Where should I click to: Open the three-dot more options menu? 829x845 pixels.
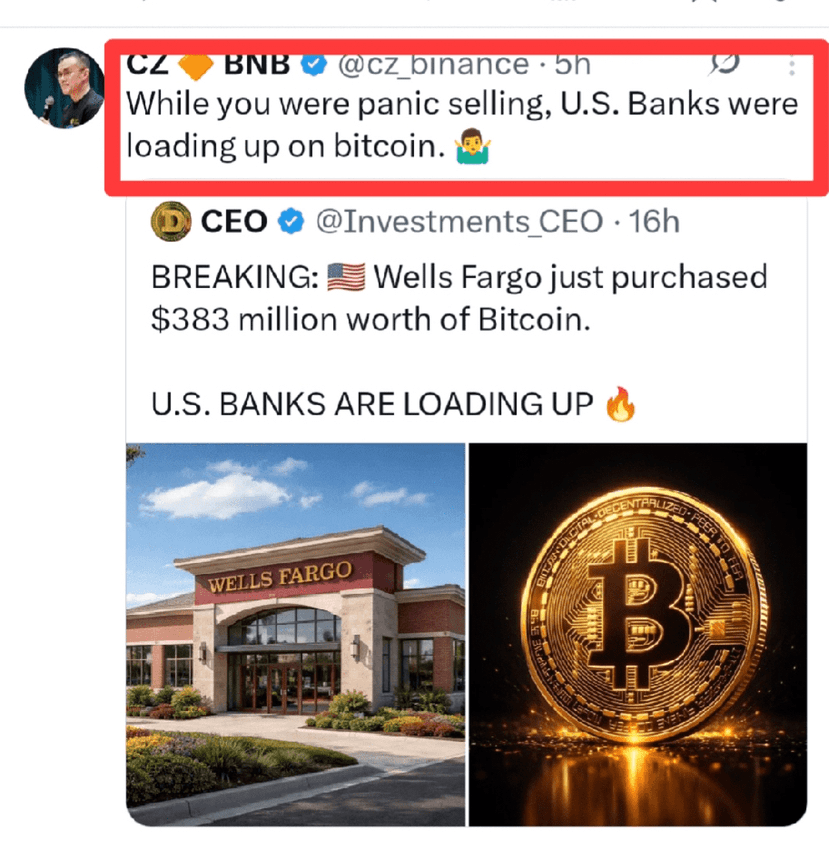point(791,67)
